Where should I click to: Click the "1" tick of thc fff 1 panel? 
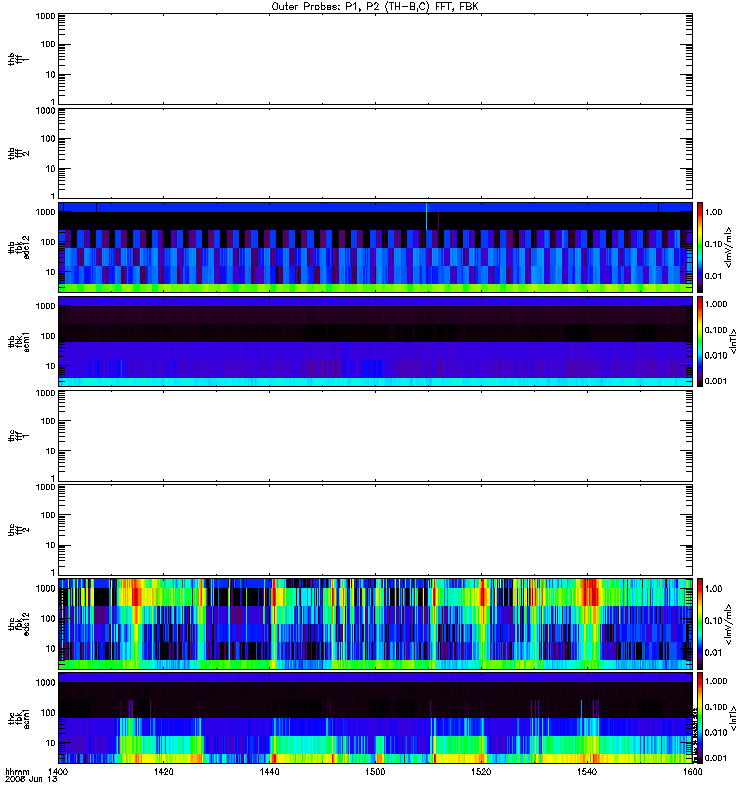(x=53, y=478)
